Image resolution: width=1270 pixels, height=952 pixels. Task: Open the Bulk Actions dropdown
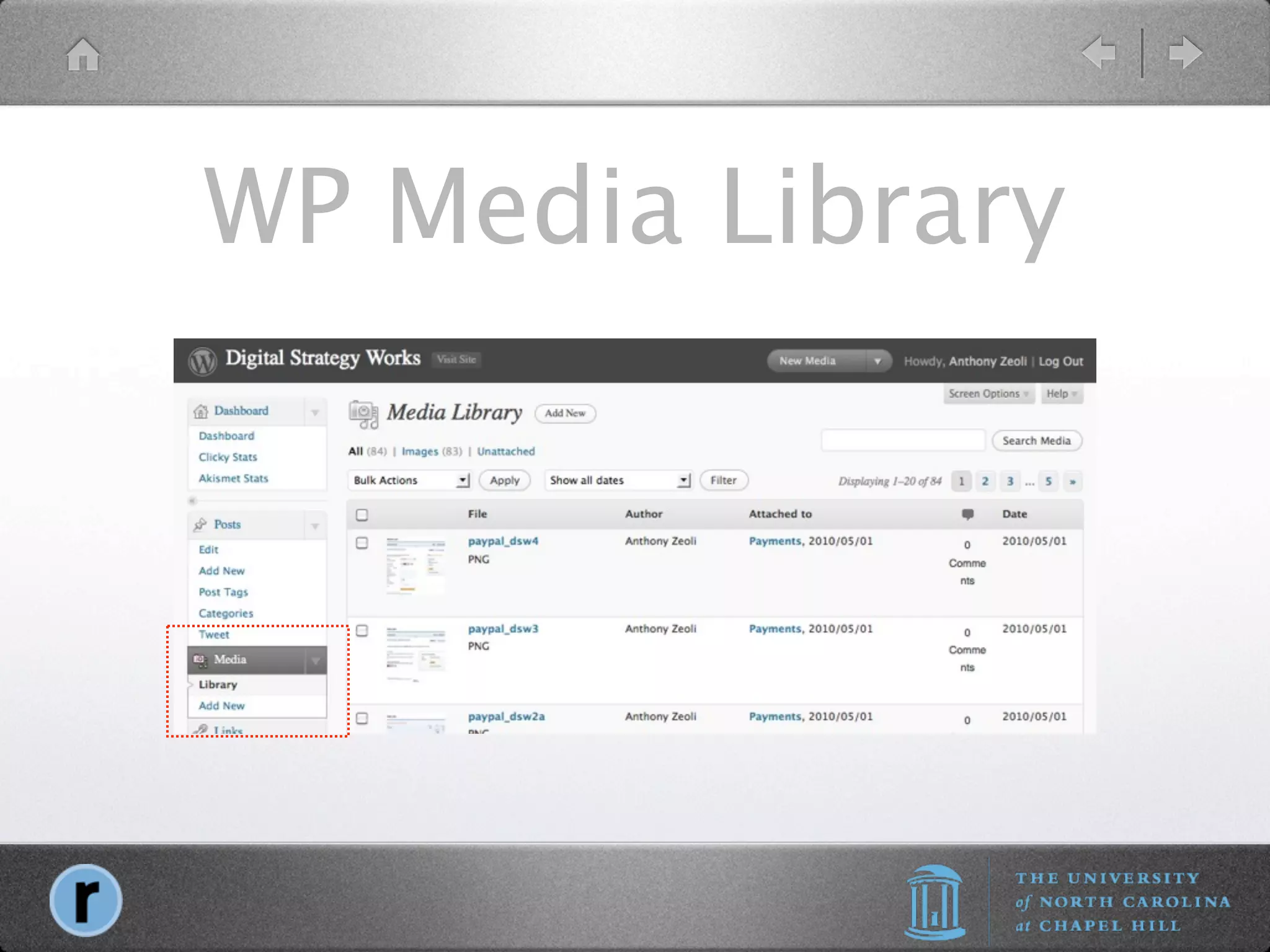tap(409, 480)
